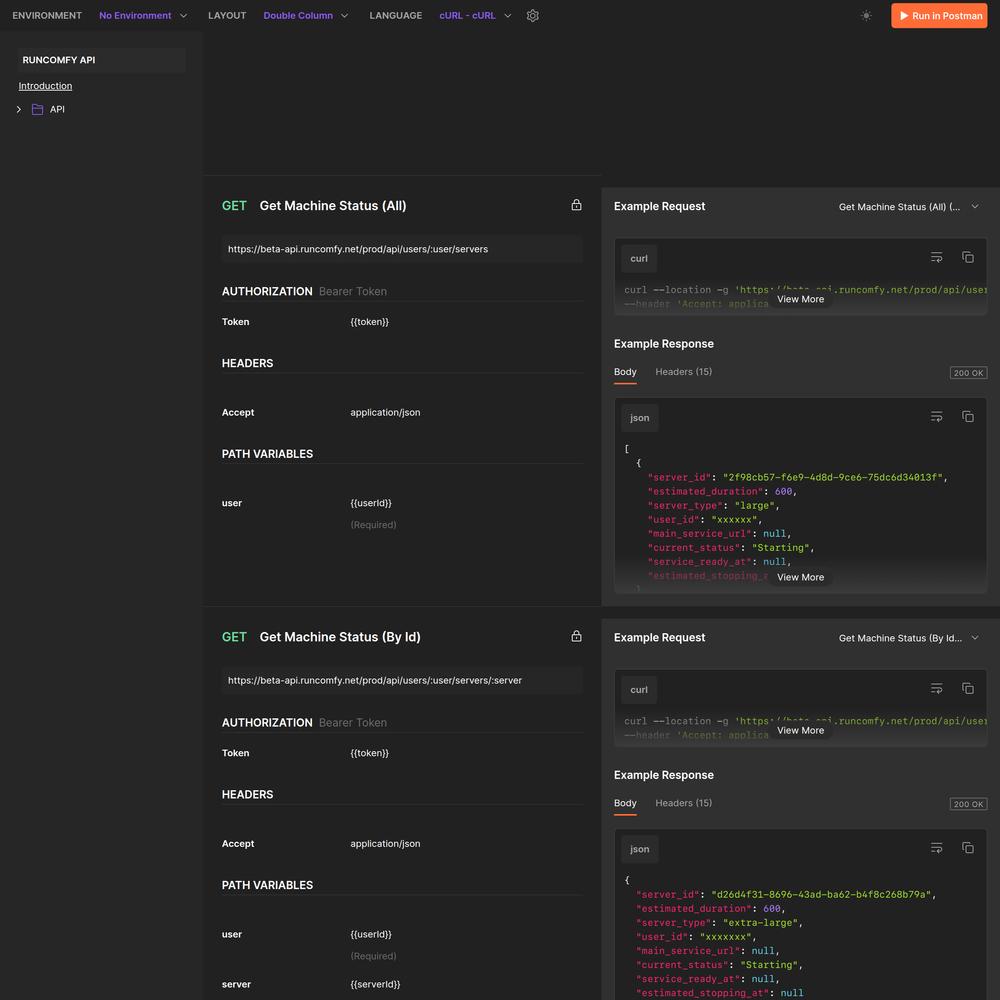Toggle word wrap in second json response block
Image resolution: width=1000 pixels, height=1000 pixels.
click(x=936, y=848)
